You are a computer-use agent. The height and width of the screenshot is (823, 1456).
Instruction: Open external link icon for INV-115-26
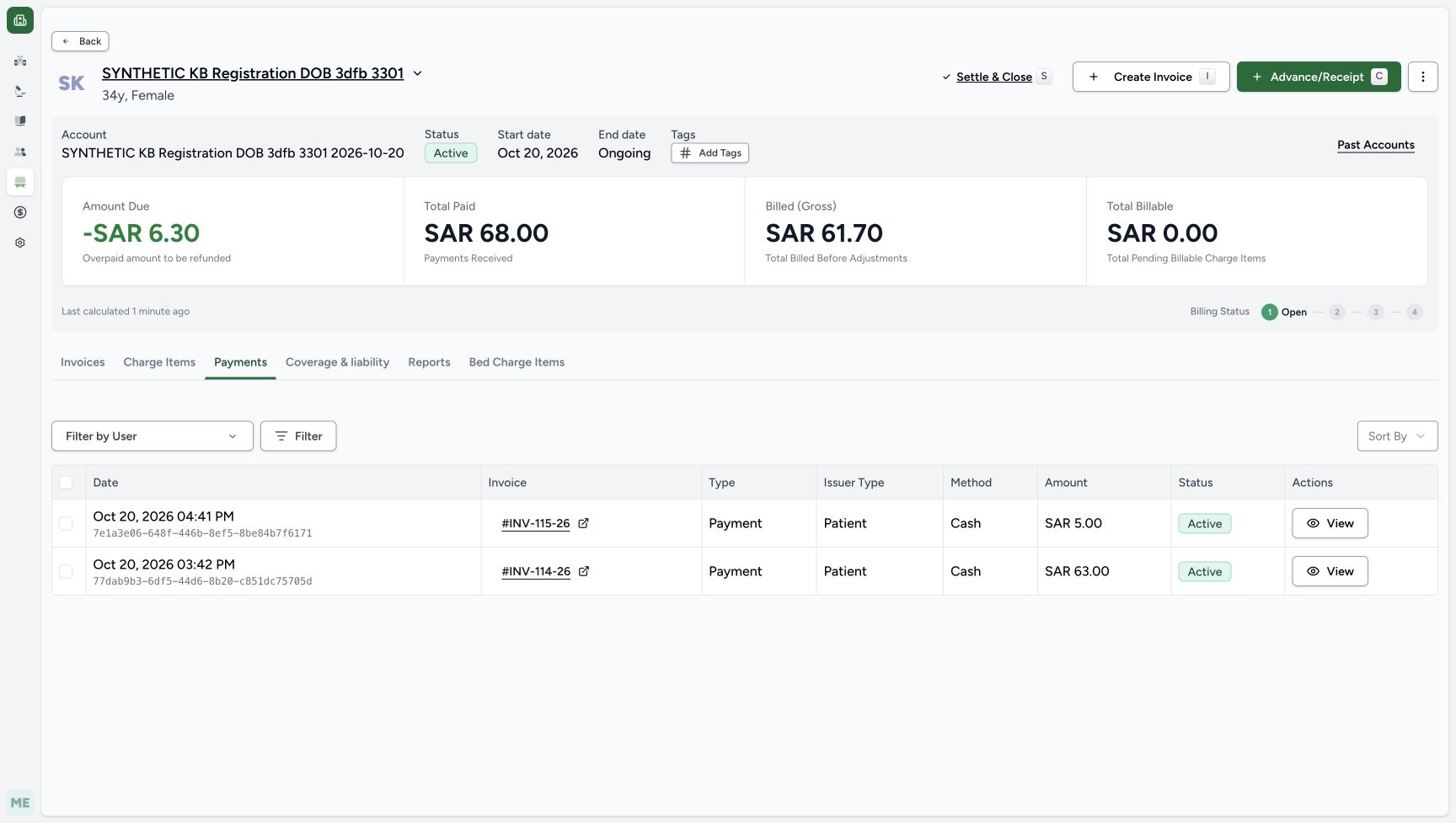(583, 523)
